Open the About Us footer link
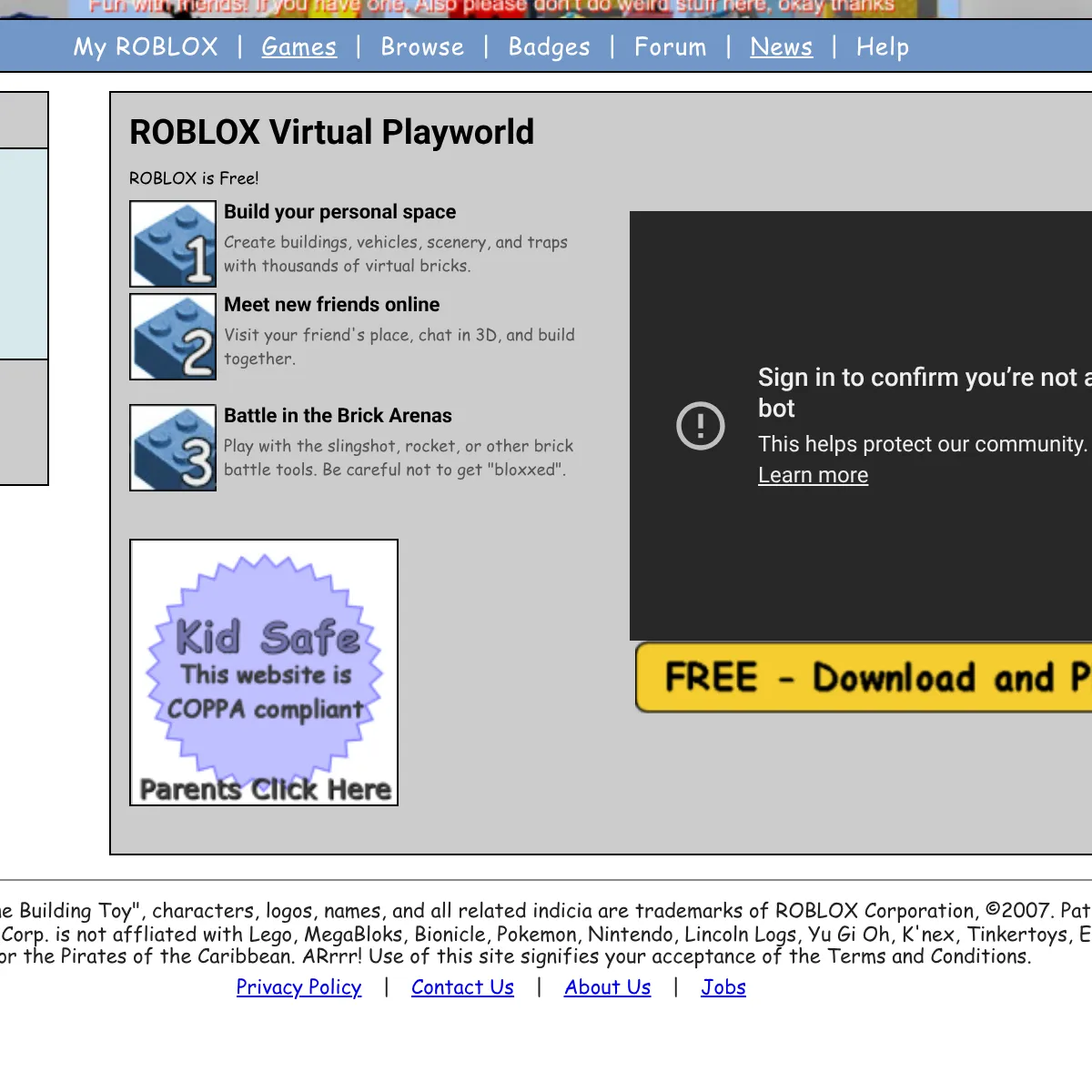Image resolution: width=1092 pixels, height=1092 pixels. (x=607, y=987)
